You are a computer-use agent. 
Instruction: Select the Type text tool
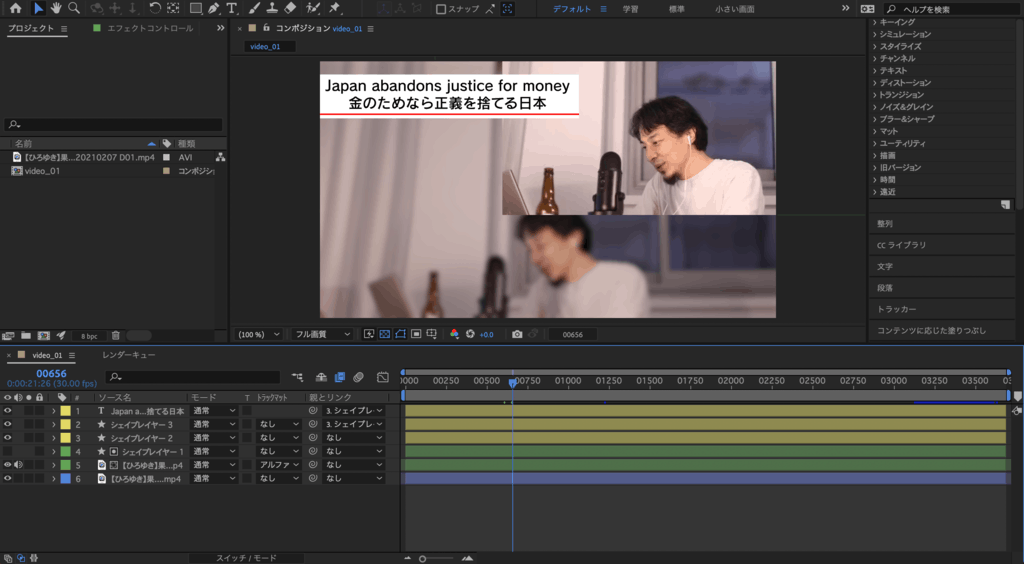tap(232, 8)
